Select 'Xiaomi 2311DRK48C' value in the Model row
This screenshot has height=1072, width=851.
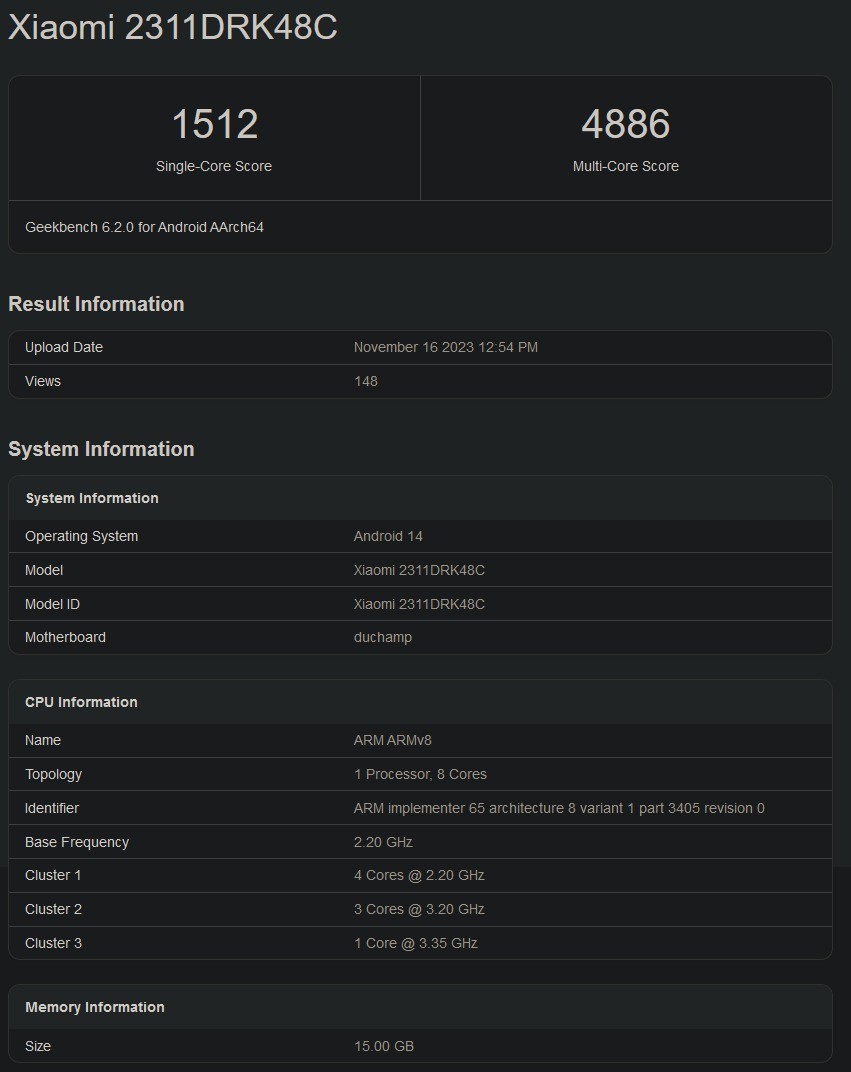(x=419, y=570)
